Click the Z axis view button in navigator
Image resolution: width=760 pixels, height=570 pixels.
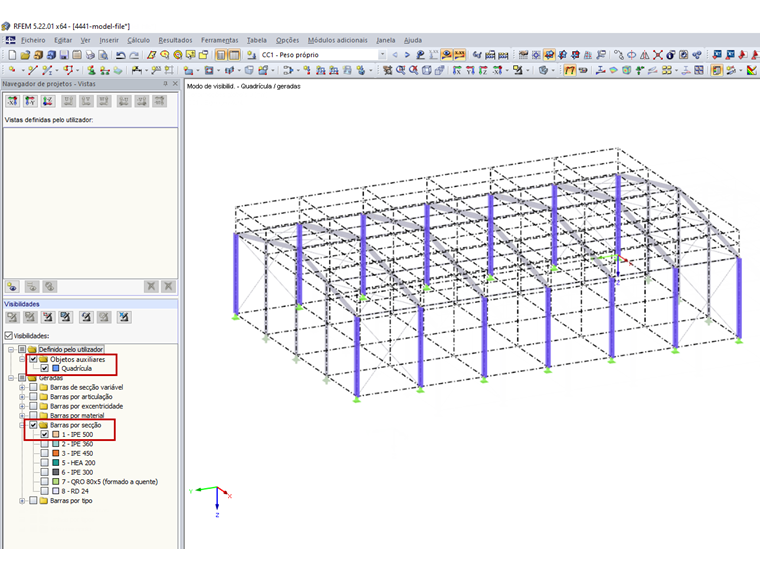tap(48, 101)
